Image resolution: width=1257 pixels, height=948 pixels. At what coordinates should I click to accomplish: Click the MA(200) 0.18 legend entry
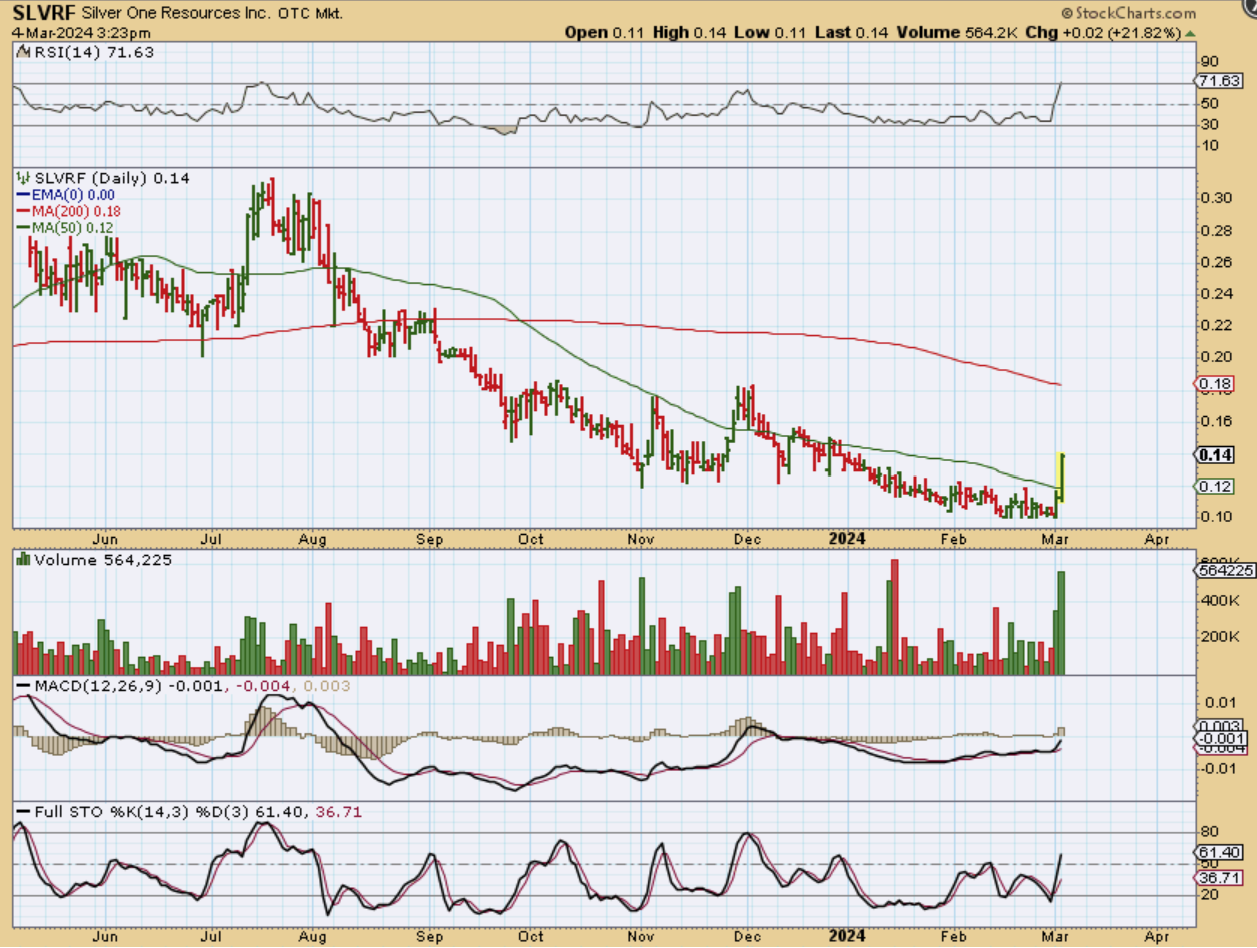pos(78,211)
